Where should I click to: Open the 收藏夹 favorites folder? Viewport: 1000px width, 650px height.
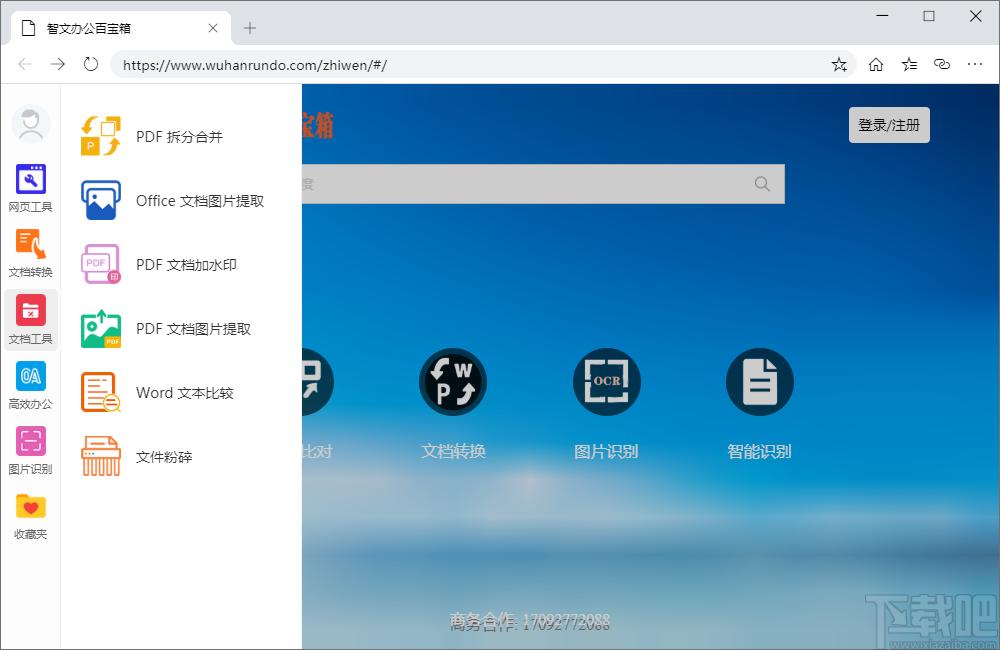click(x=30, y=515)
